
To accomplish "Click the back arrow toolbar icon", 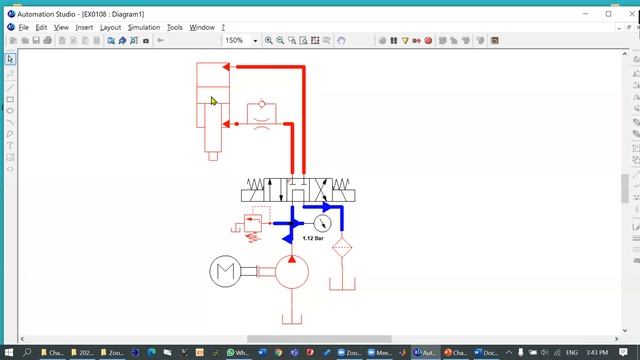I will (x=160, y=40).
